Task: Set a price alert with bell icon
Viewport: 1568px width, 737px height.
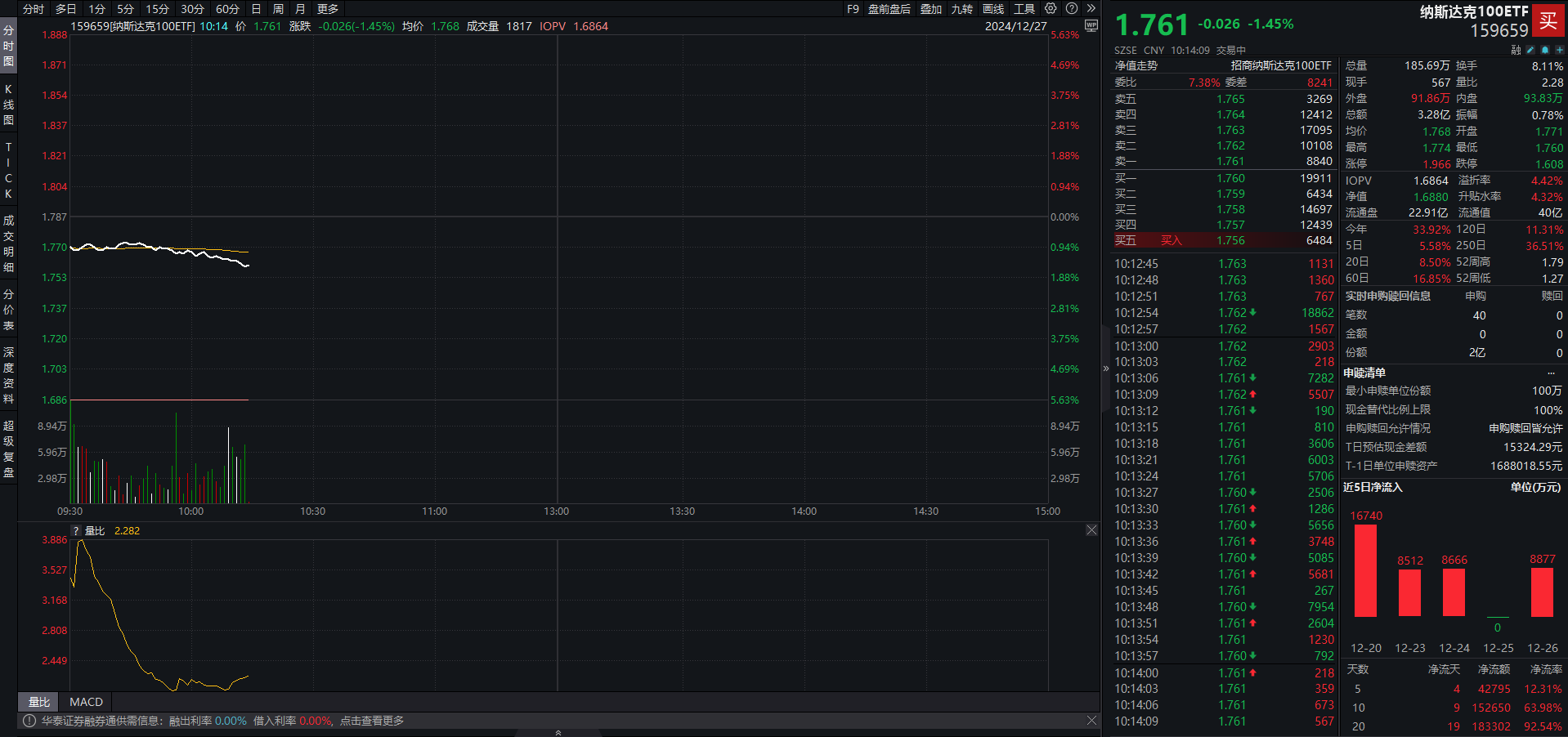Action: pyautogui.click(x=1544, y=50)
